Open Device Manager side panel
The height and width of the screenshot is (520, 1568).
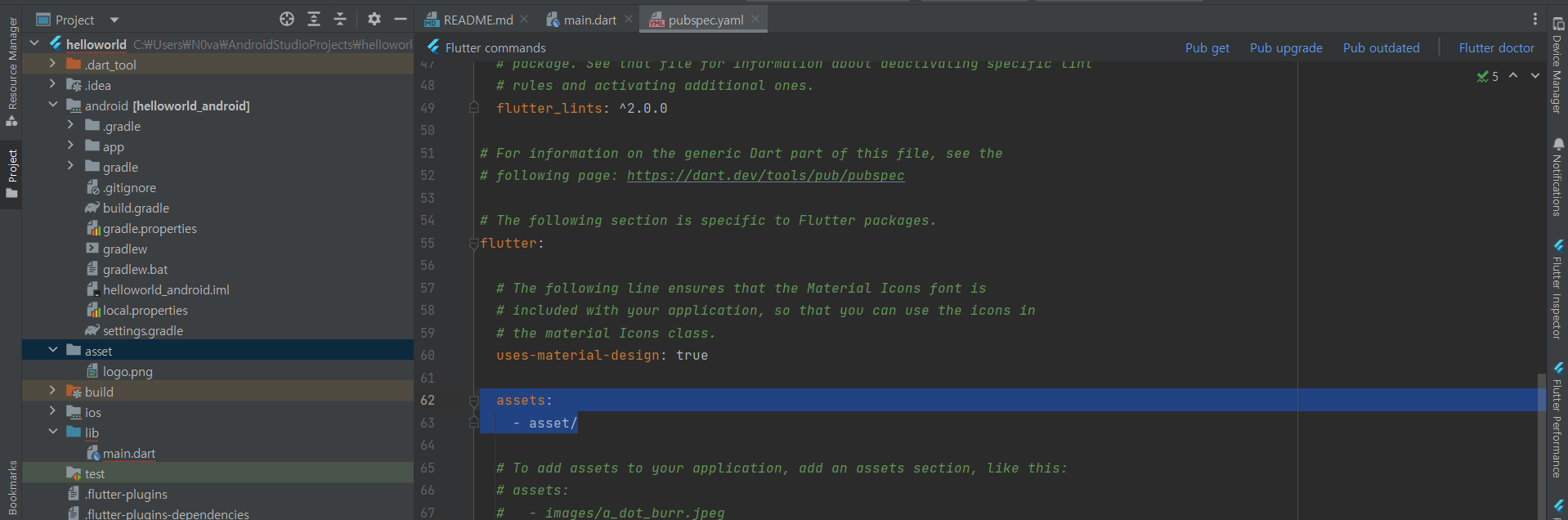(1557, 65)
